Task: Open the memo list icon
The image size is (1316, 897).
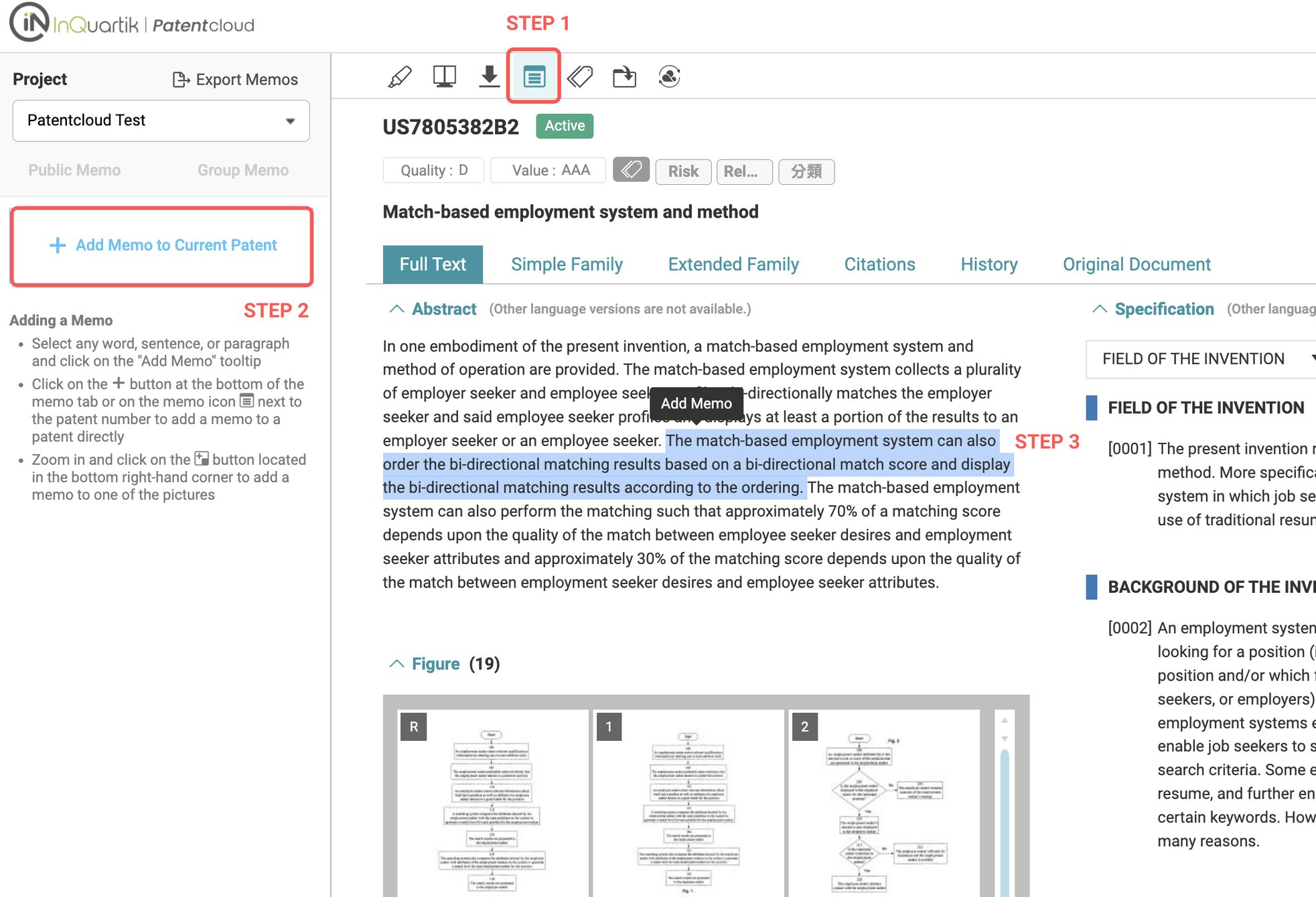Action: (534, 77)
